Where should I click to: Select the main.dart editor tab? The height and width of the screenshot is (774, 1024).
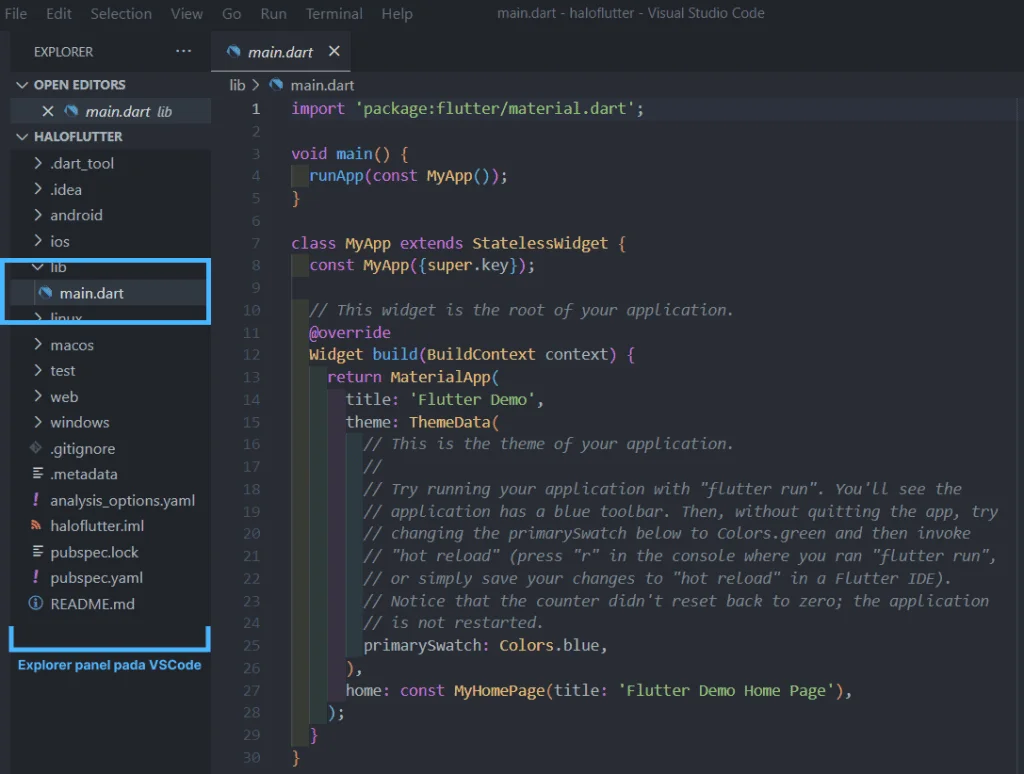click(x=280, y=52)
